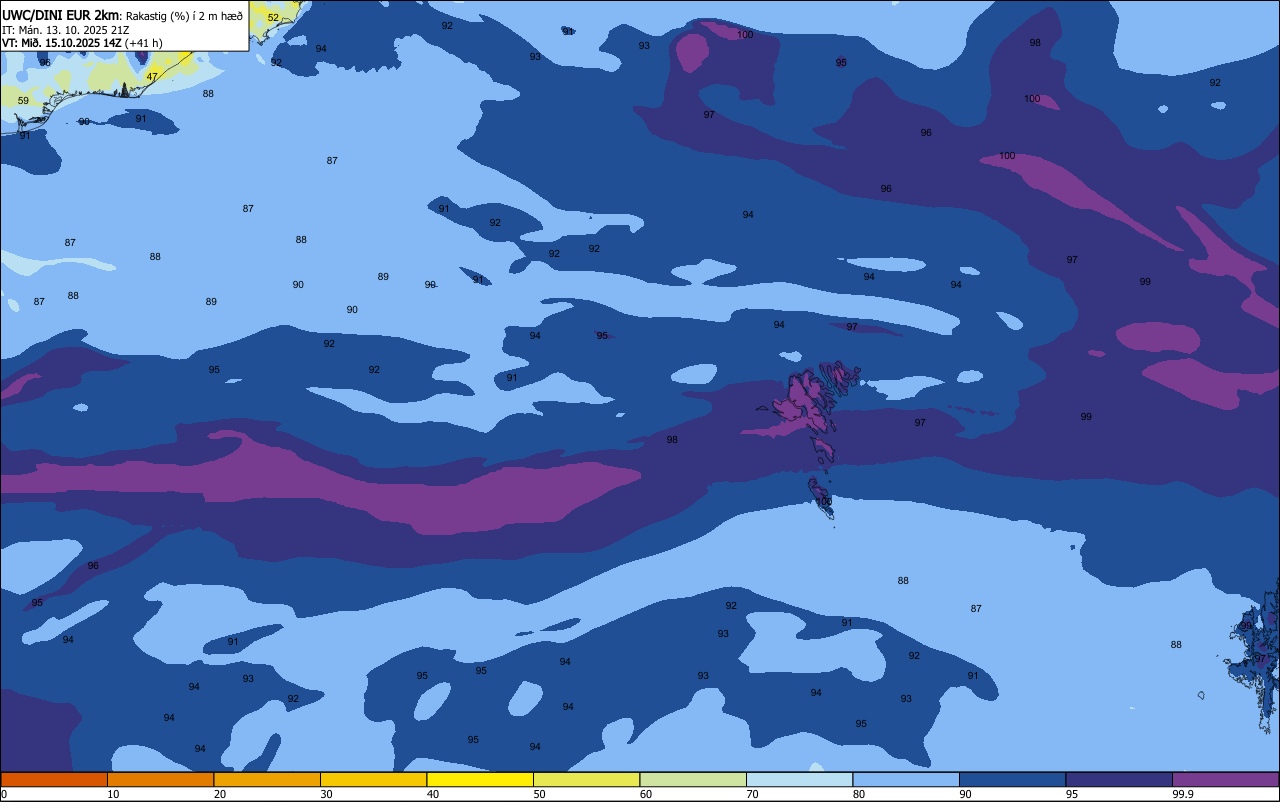The image size is (1280, 802).
Task: Click the humidity value '59' near the coast
Action: click(23, 100)
